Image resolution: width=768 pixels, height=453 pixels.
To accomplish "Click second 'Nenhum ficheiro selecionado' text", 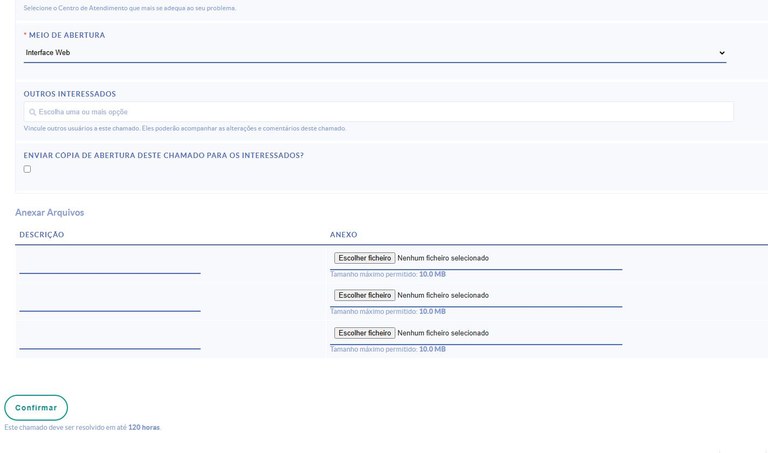I will coord(443,296).
